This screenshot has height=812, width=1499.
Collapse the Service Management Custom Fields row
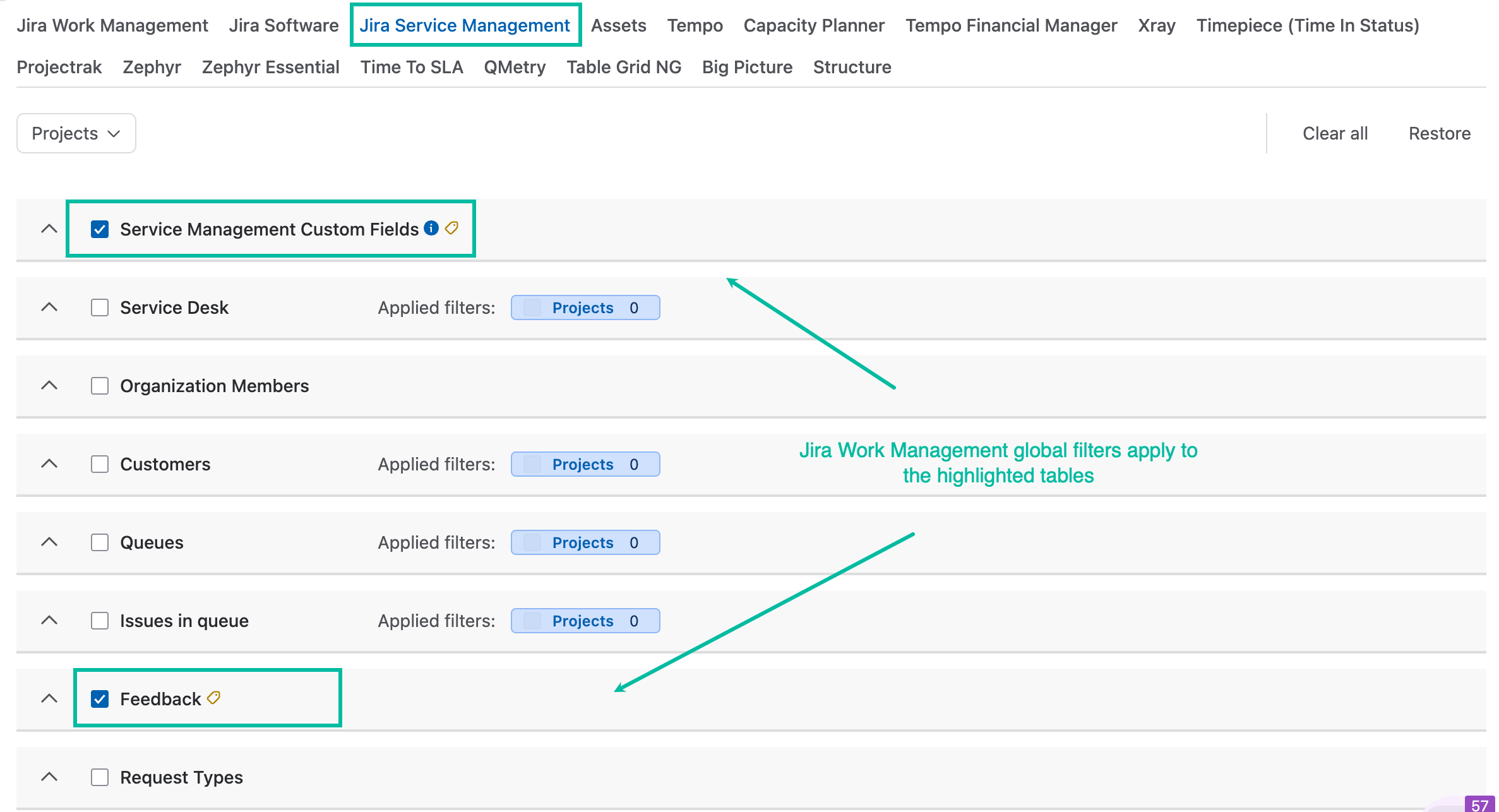(x=49, y=229)
